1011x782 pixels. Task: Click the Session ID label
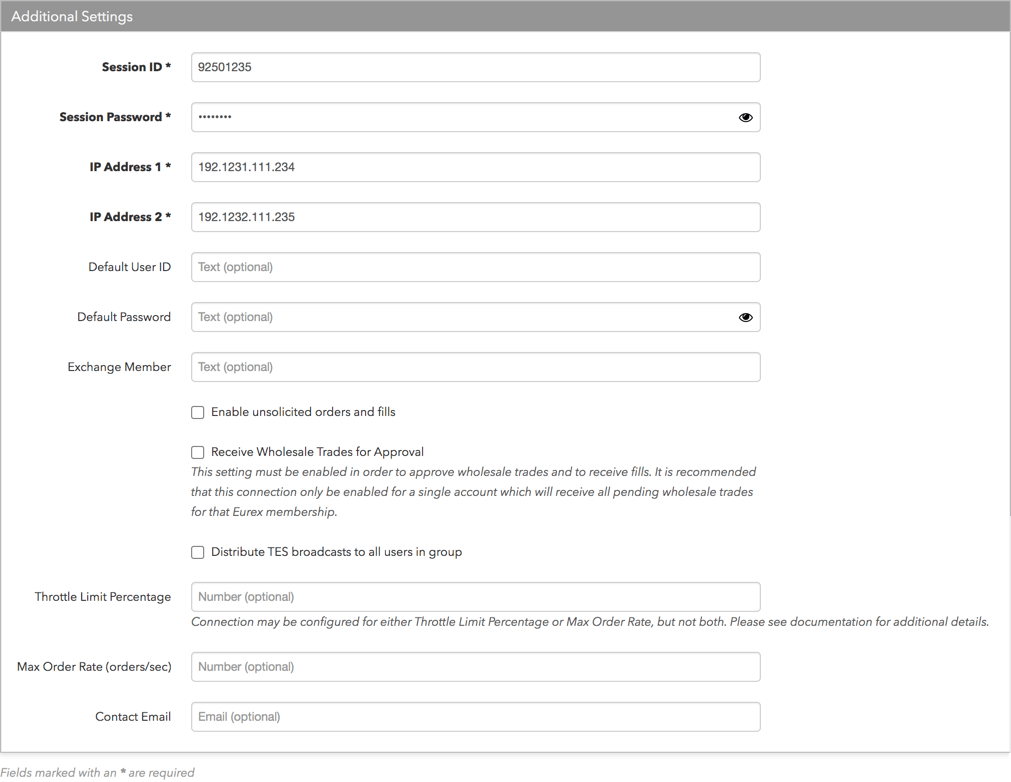point(136,67)
